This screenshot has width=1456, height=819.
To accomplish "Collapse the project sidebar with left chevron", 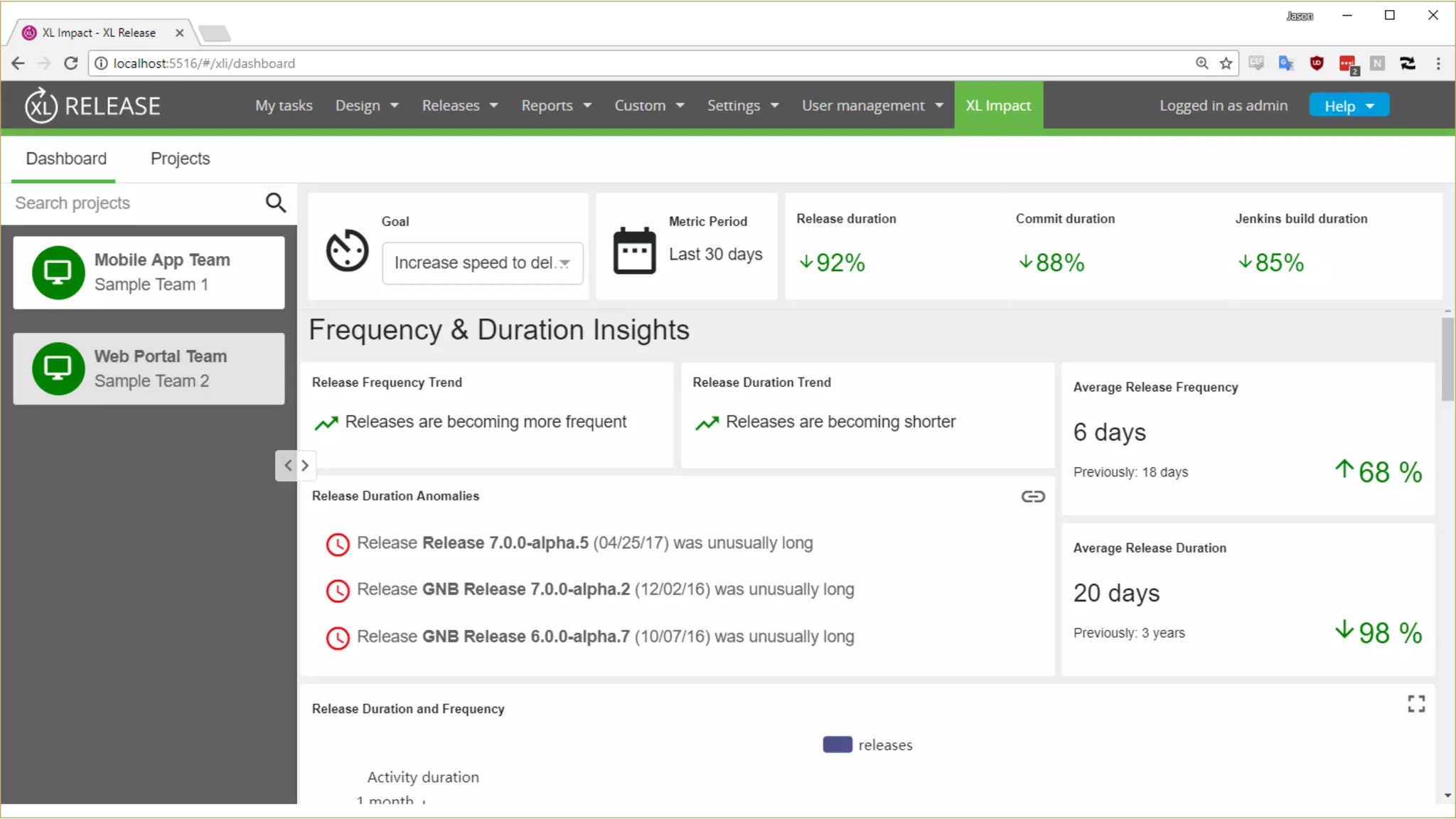I will (x=288, y=466).
